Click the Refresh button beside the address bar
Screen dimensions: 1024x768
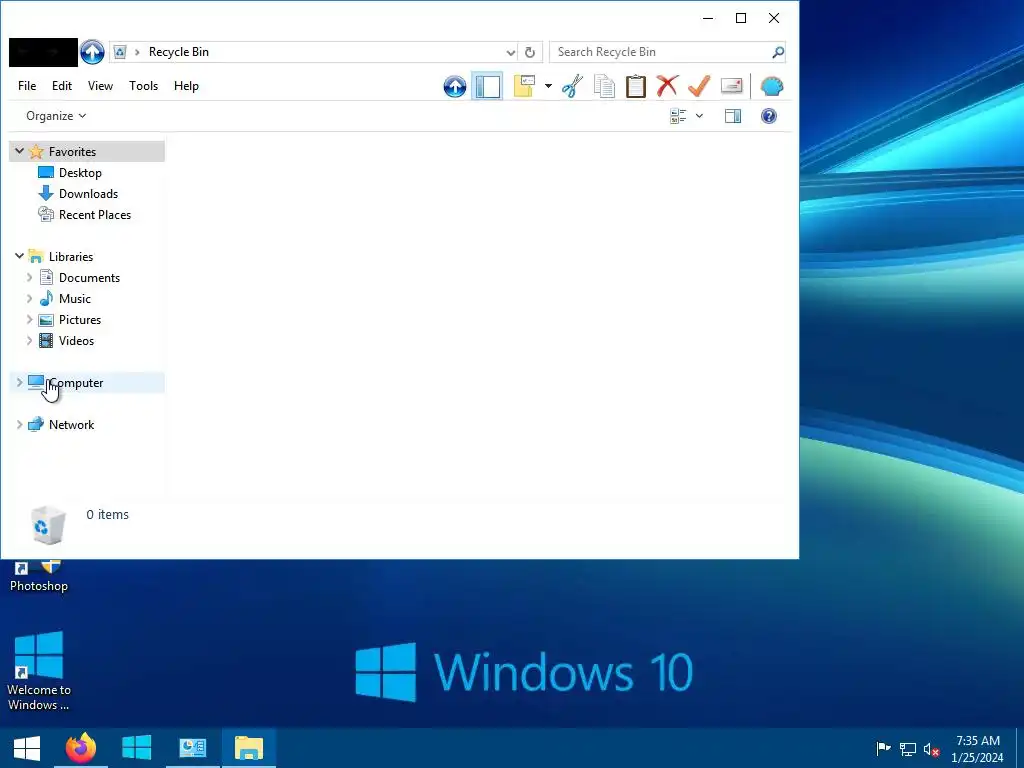[x=530, y=52]
